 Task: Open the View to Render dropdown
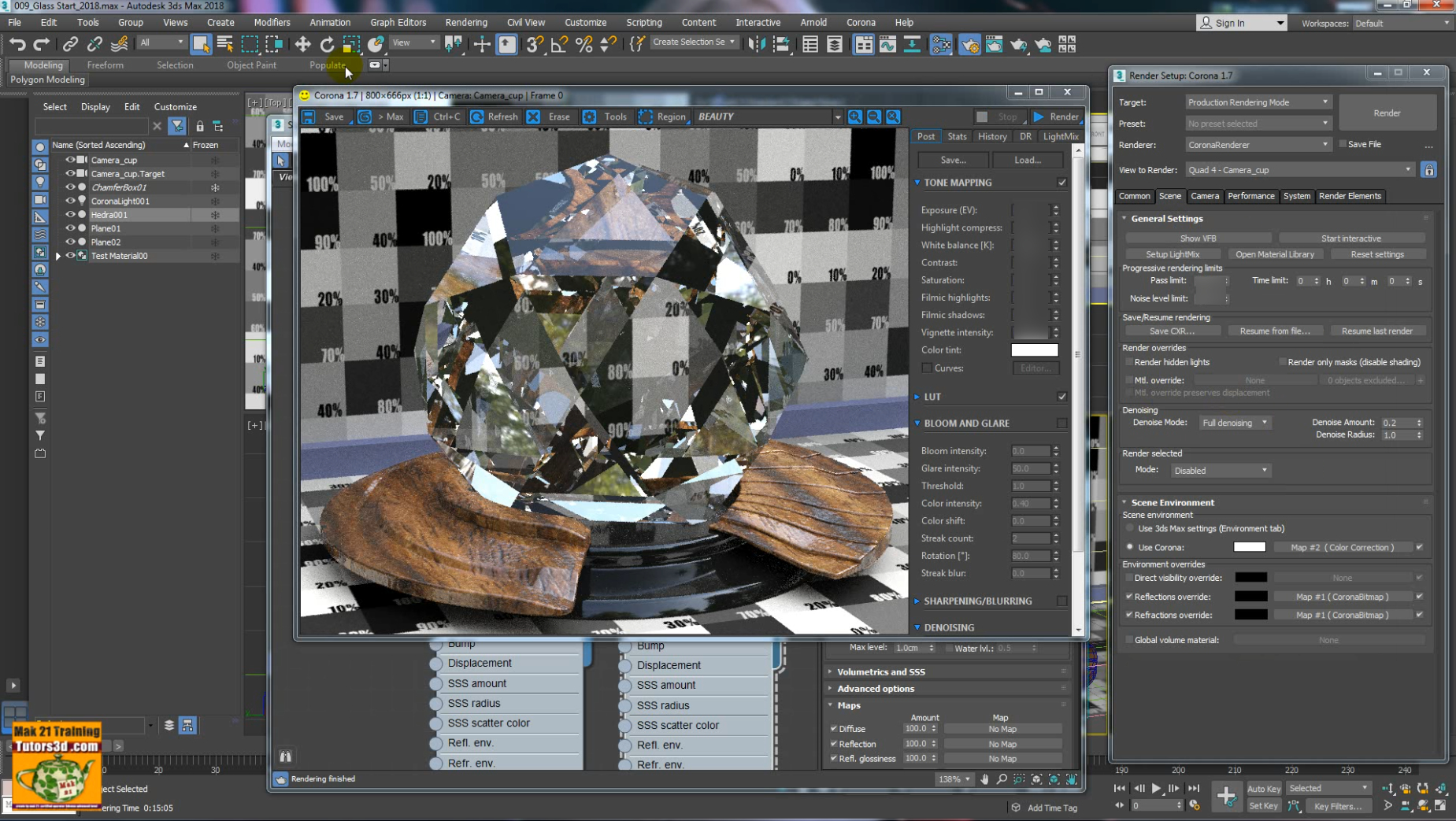(1300, 169)
